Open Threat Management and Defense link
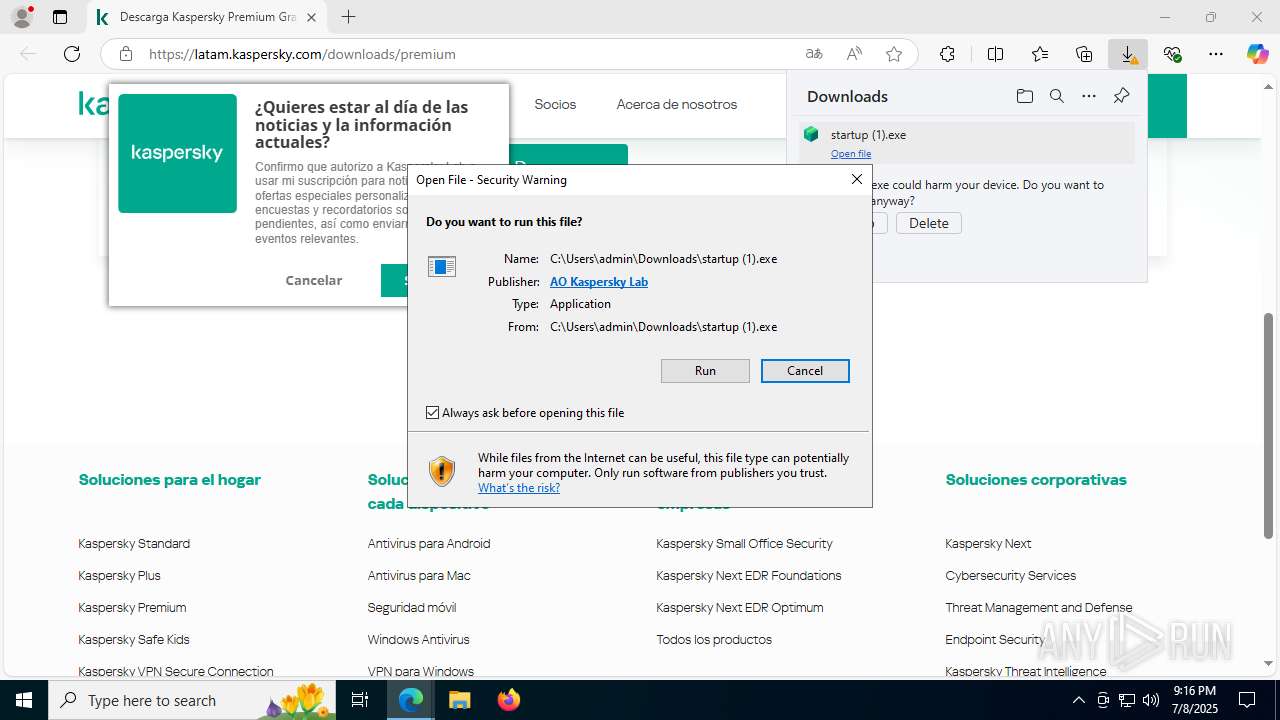1280x720 pixels. 1039,607
